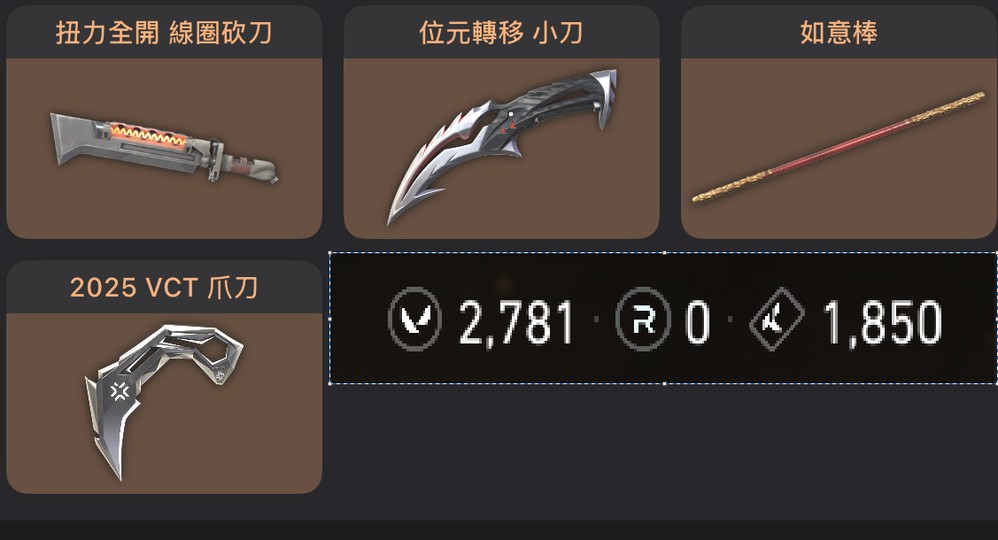Open the 如意棒 title label

(839, 32)
